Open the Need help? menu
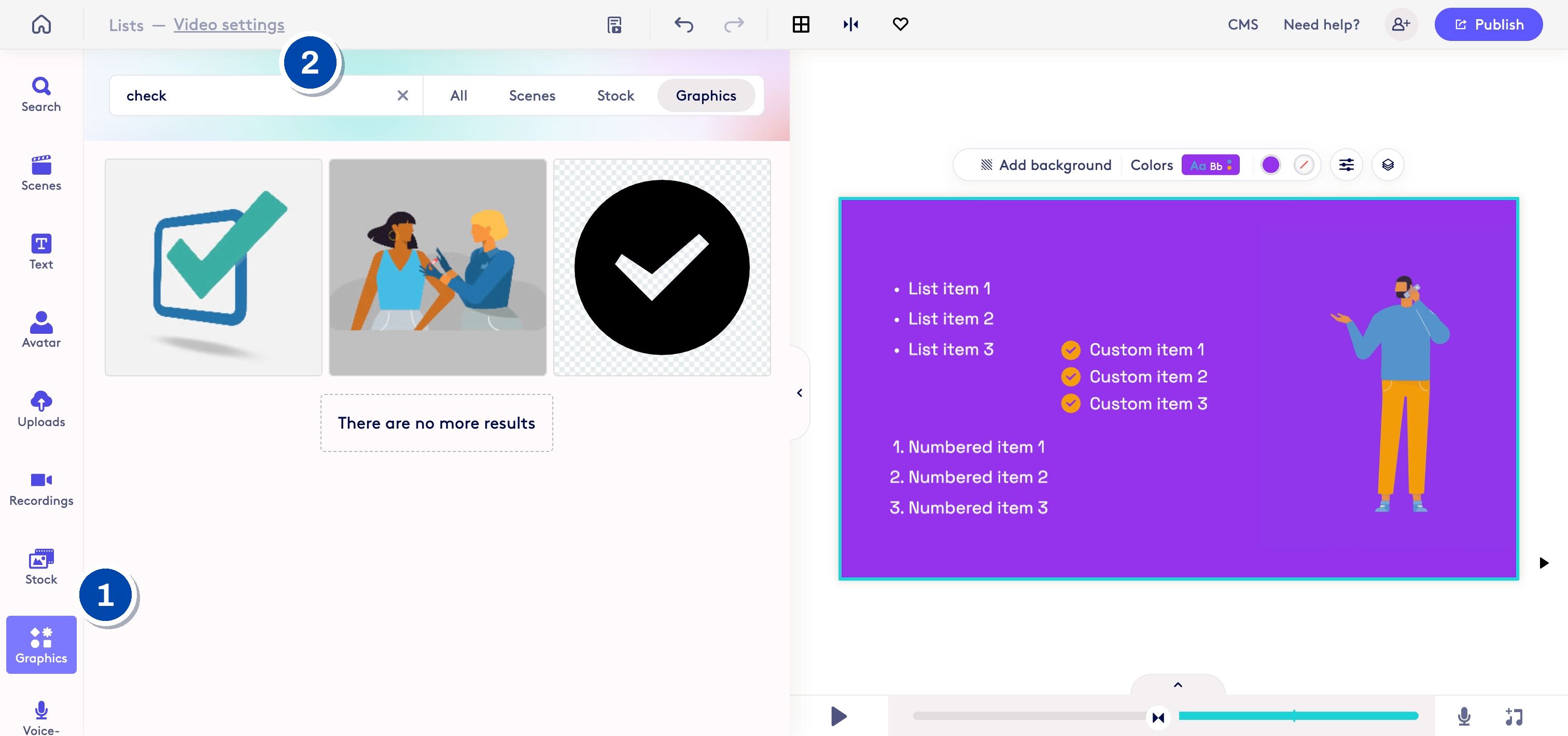This screenshot has height=736, width=1568. point(1321,25)
